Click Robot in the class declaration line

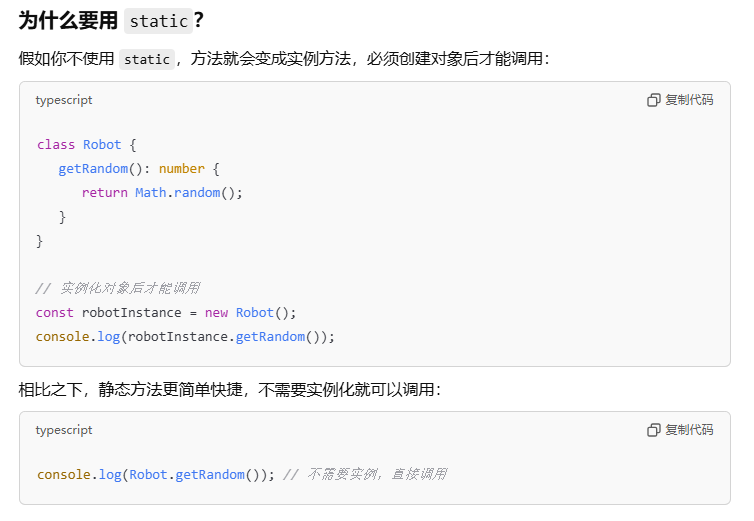(102, 145)
